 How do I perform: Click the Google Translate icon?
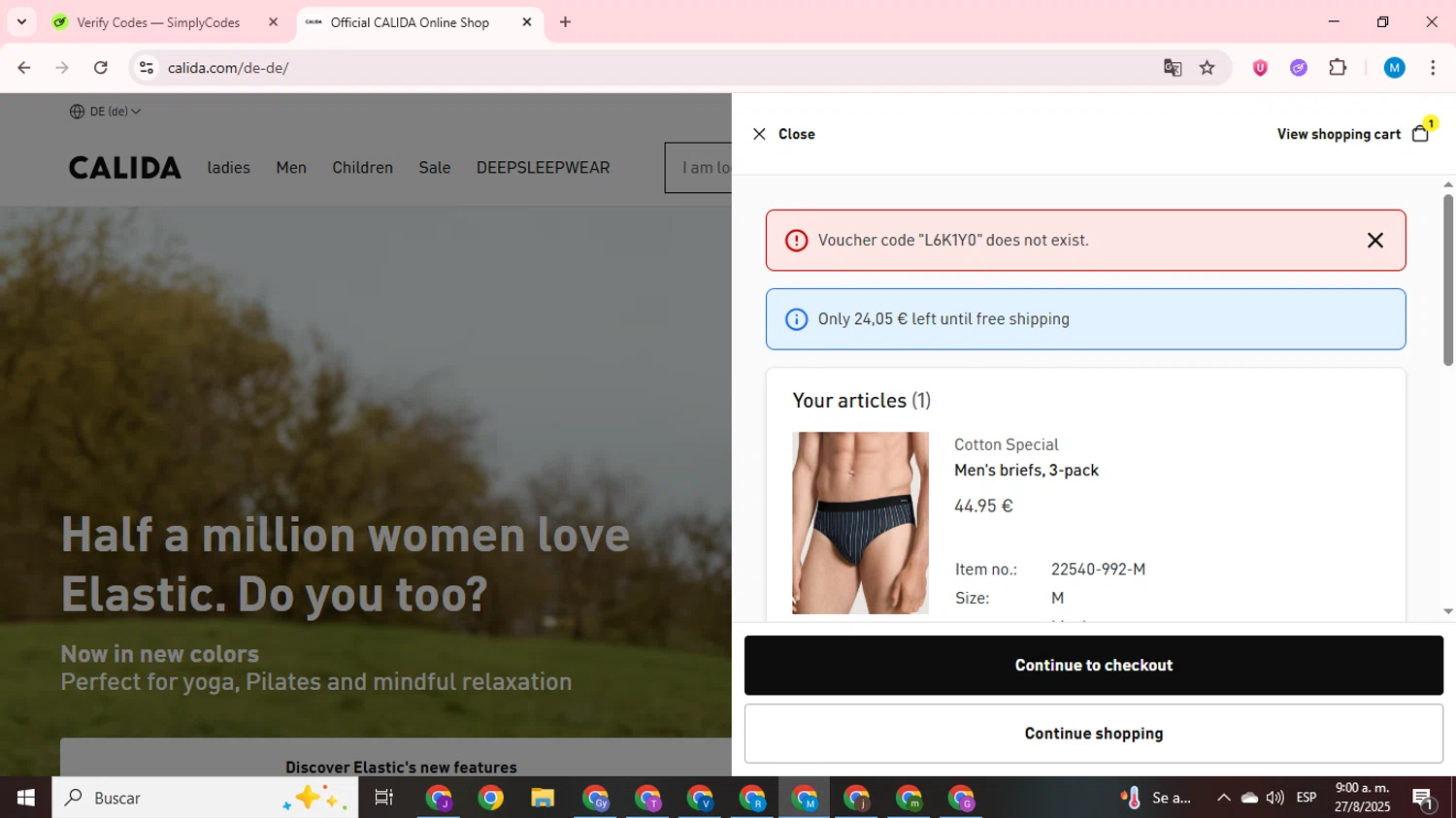tap(1173, 68)
